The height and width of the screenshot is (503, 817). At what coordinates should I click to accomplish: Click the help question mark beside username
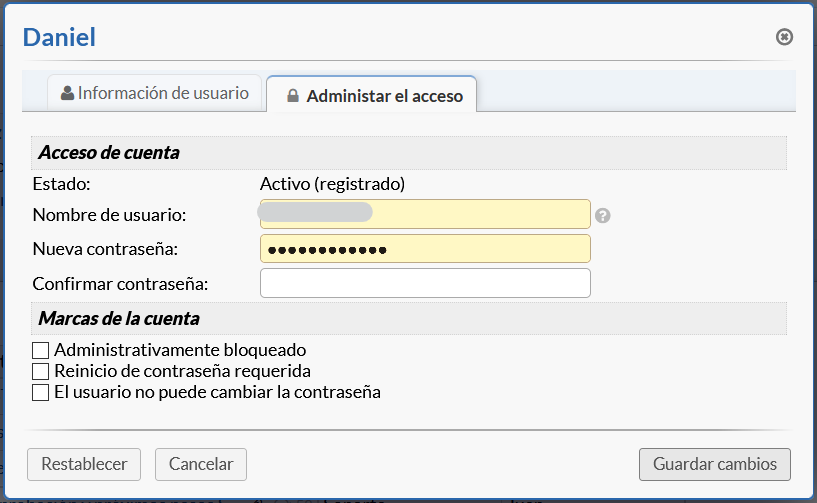click(x=603, y=215)
